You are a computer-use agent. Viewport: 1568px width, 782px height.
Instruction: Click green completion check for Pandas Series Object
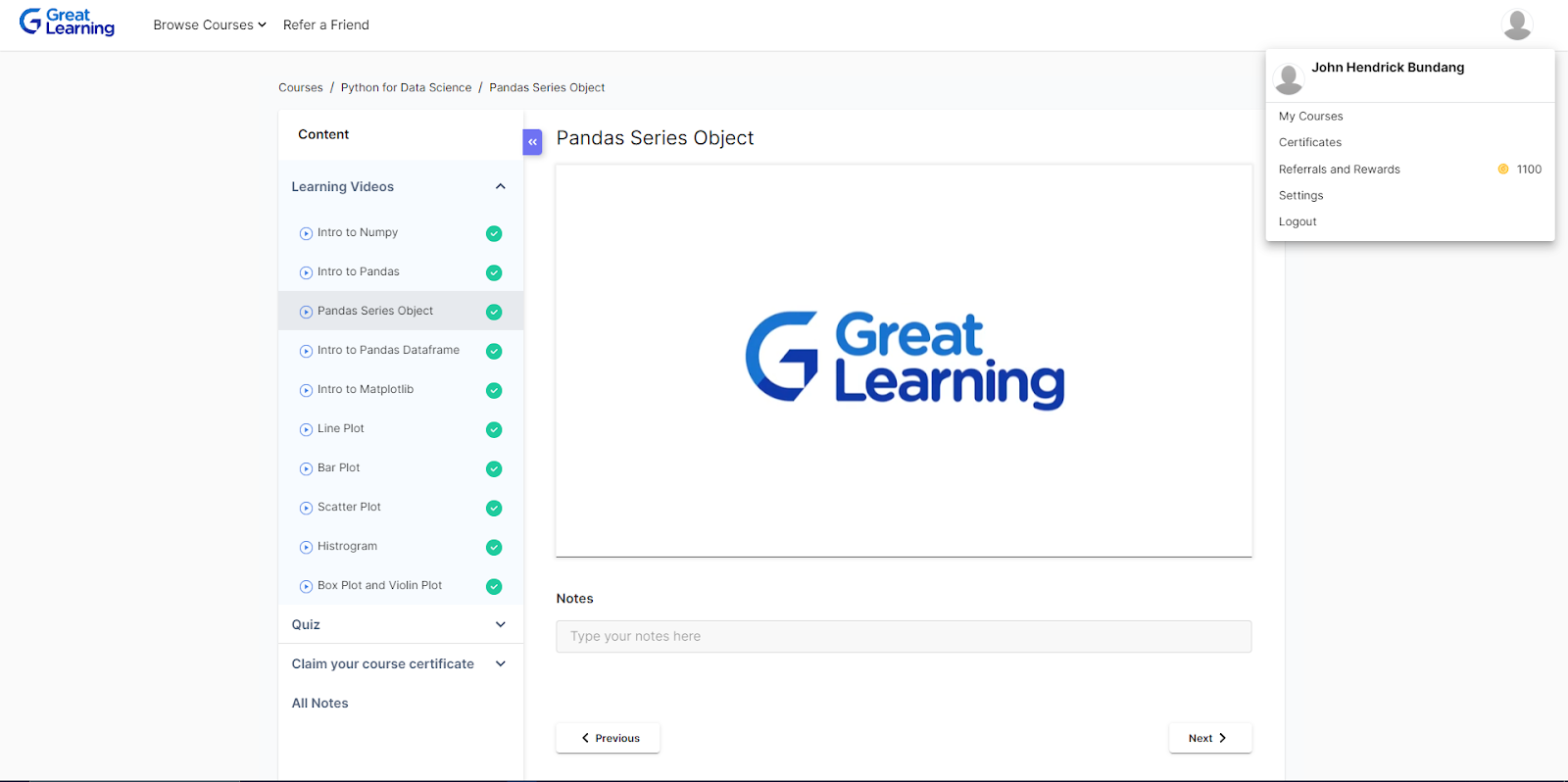(x=494, y=312)
